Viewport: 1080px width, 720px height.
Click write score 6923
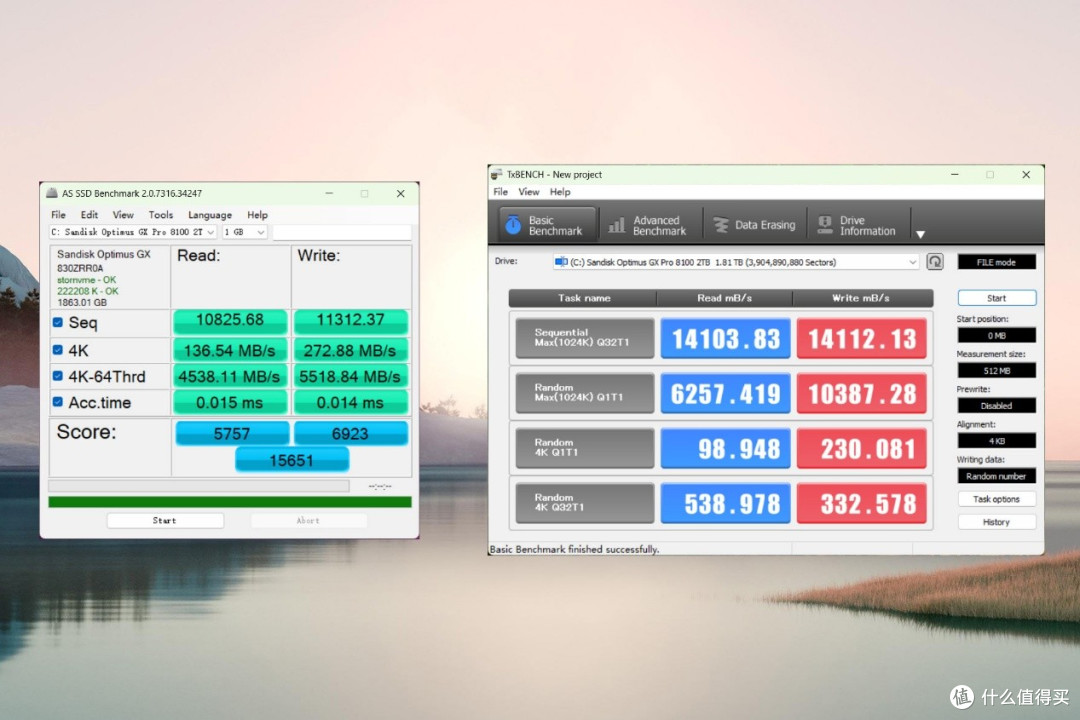pyautogui.click(x=351, y=433)
